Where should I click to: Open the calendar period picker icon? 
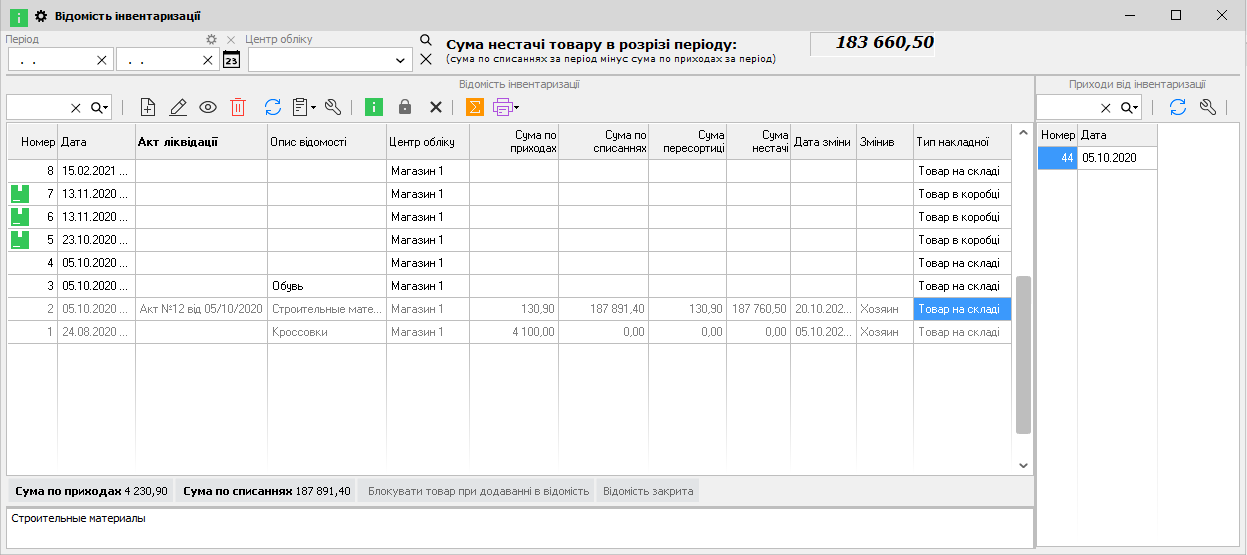click(x=231, y=60)
